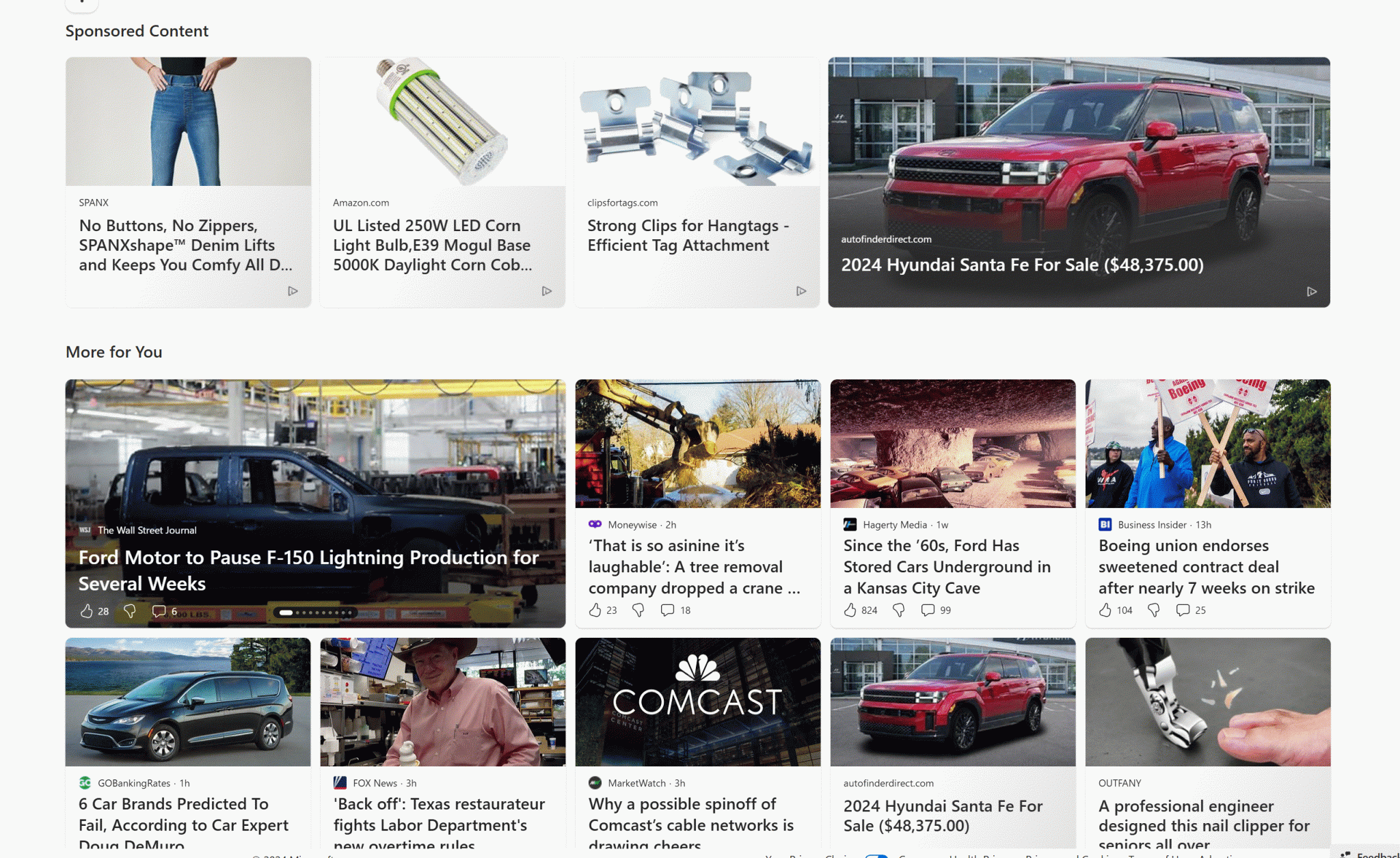1400x858 pixels.
Task: Click the Amazon.com advertiser label
Action: point(361,202)
